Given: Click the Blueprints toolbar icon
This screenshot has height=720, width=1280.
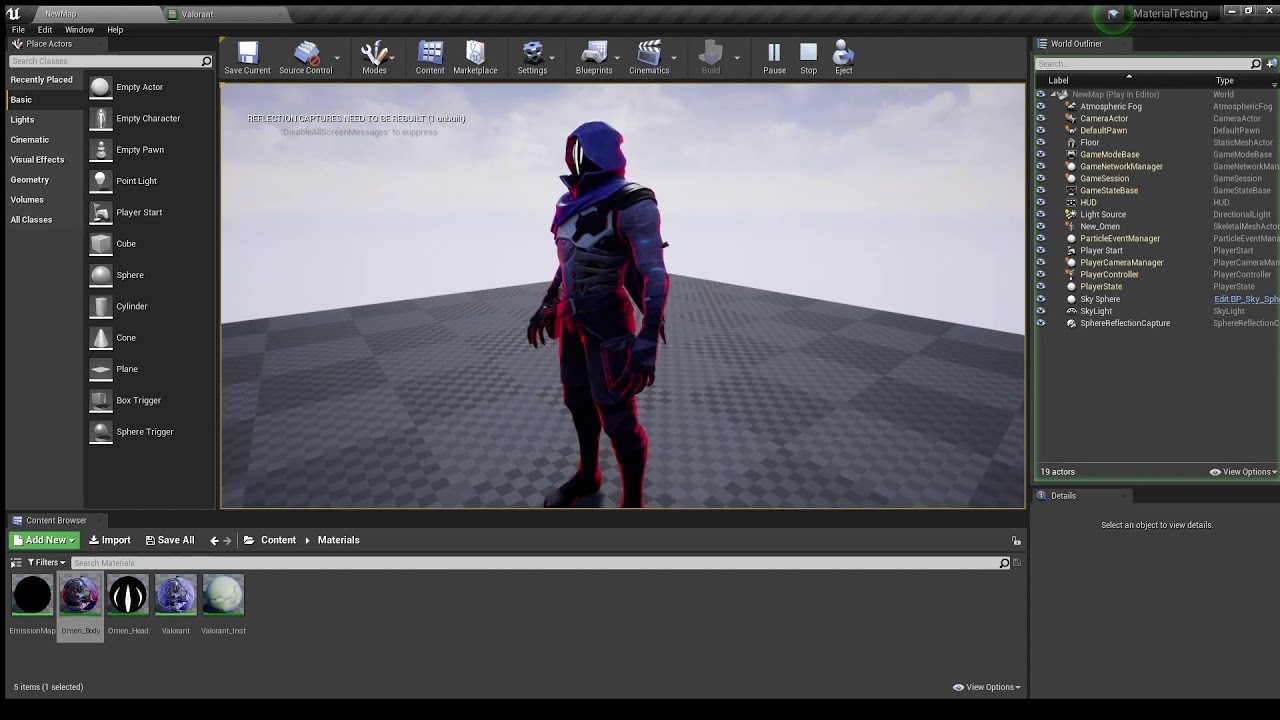Looking at the screenshot, I should coord(593,58).
